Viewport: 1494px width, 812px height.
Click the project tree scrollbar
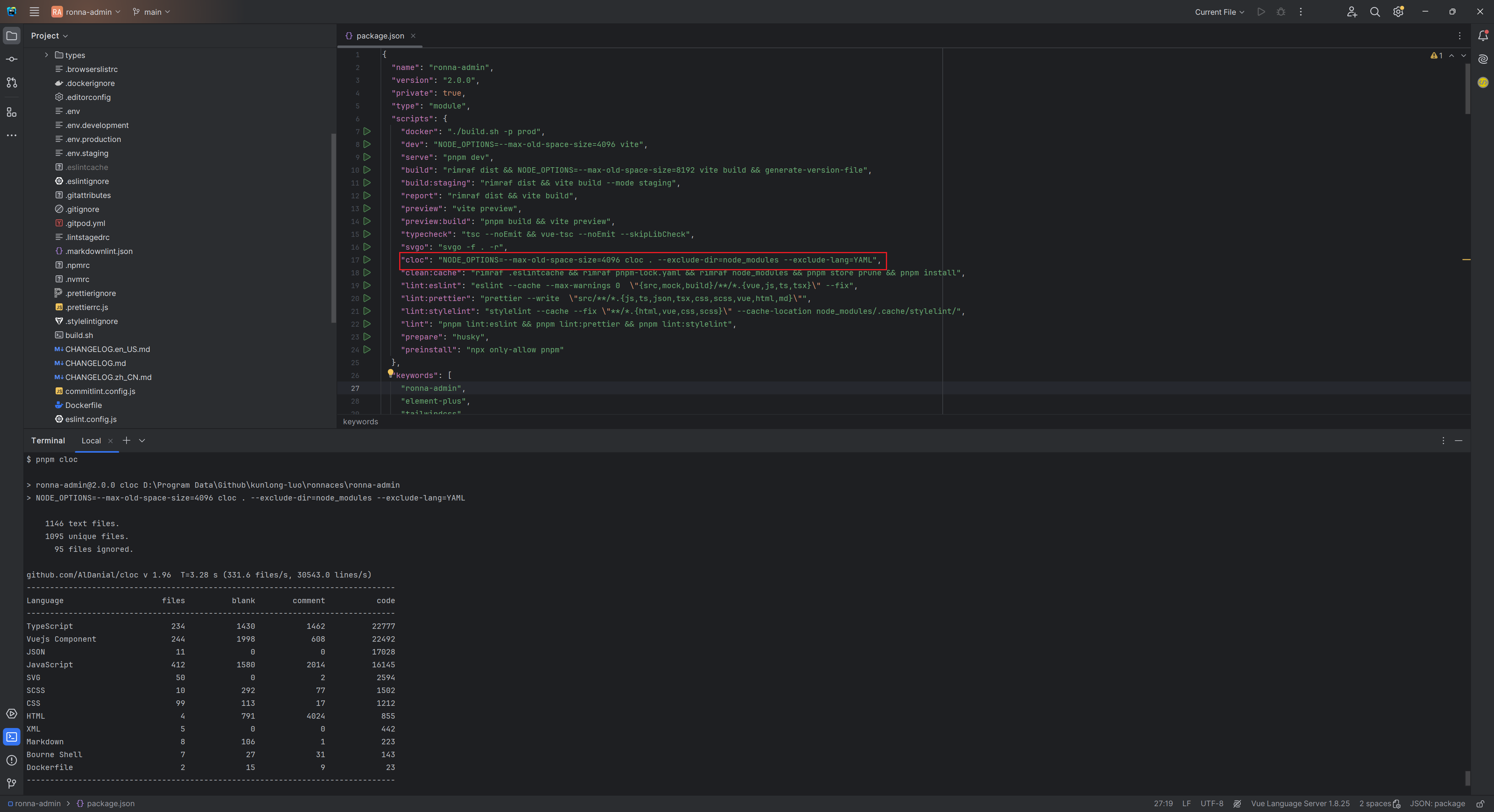tap(333, 228)
